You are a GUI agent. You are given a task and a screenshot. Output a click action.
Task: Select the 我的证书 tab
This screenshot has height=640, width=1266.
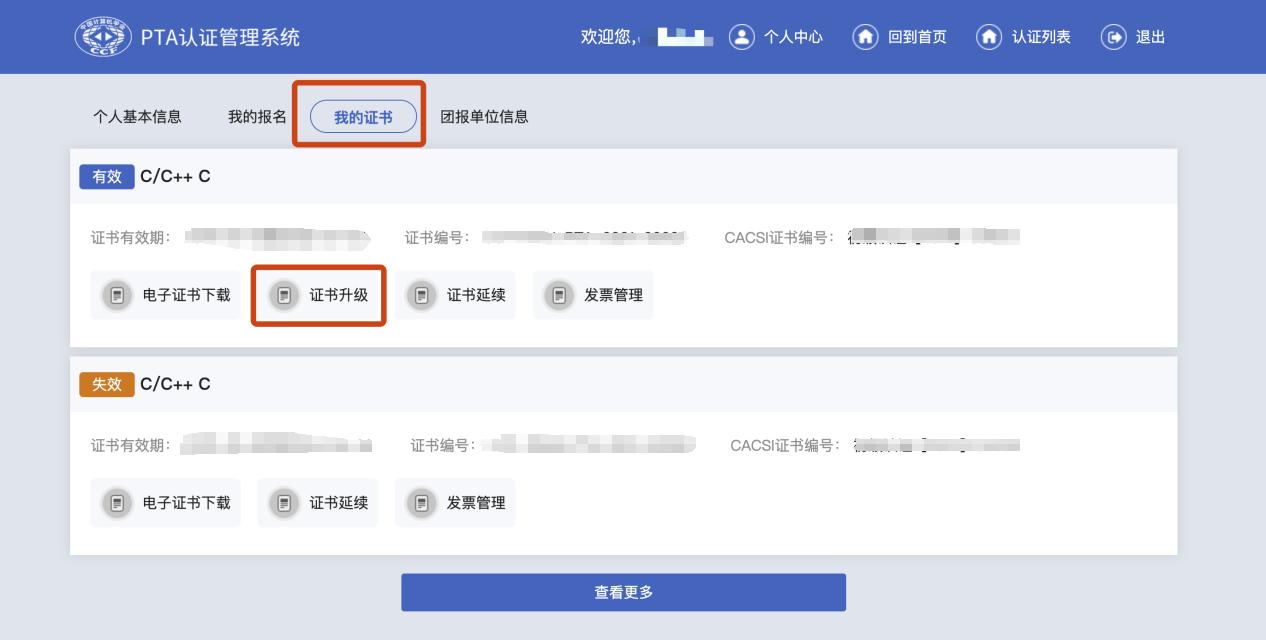pyautogui.click(x=363, y=117)
